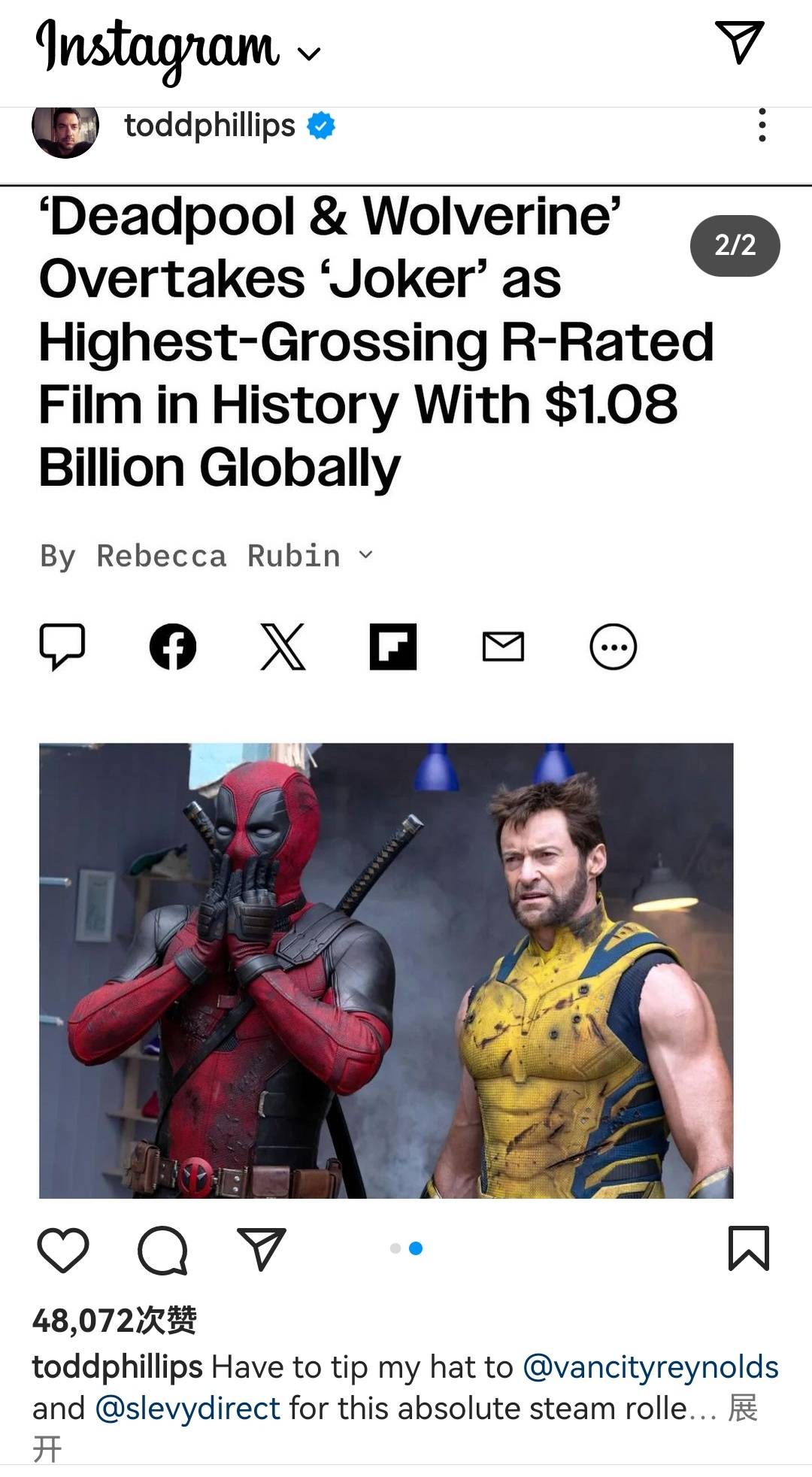Expand the truncated caption with 展开
The height and width of the screenshot is (1477, 812).
tap(742, 1409)
